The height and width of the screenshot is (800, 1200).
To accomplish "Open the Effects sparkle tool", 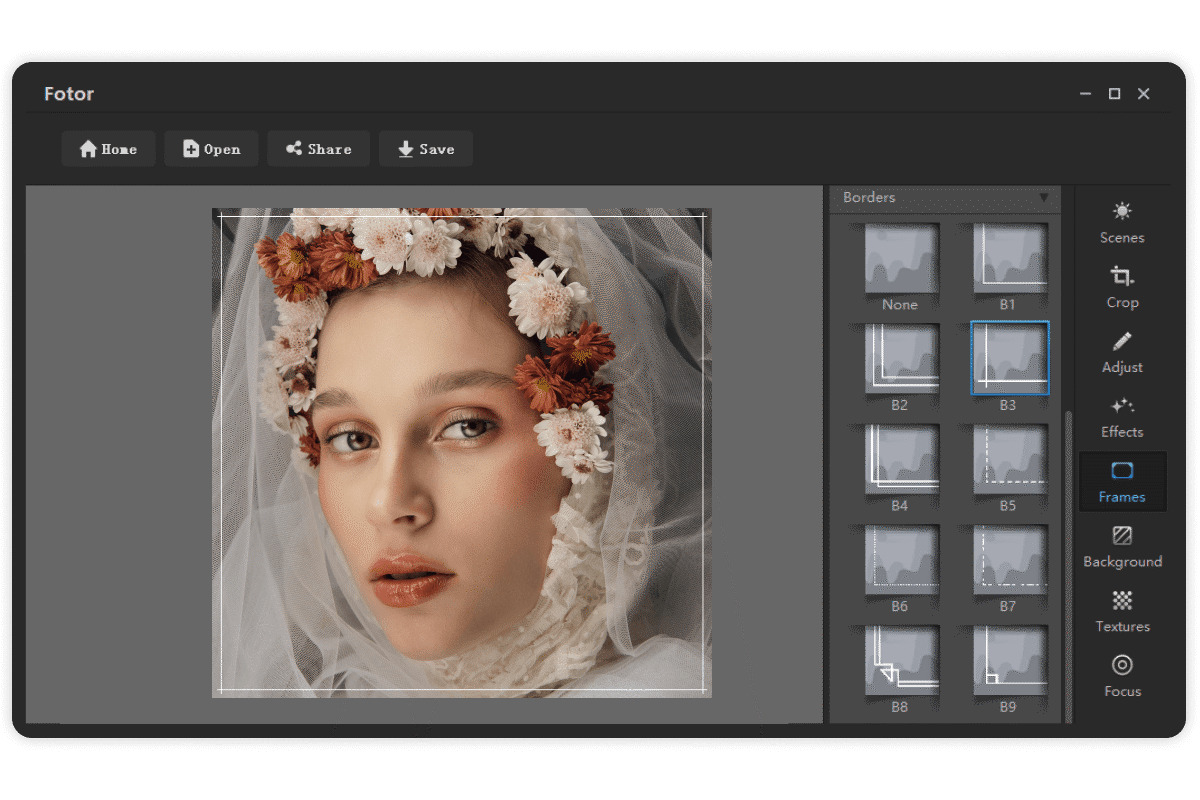I will [x=1122, y=417].
